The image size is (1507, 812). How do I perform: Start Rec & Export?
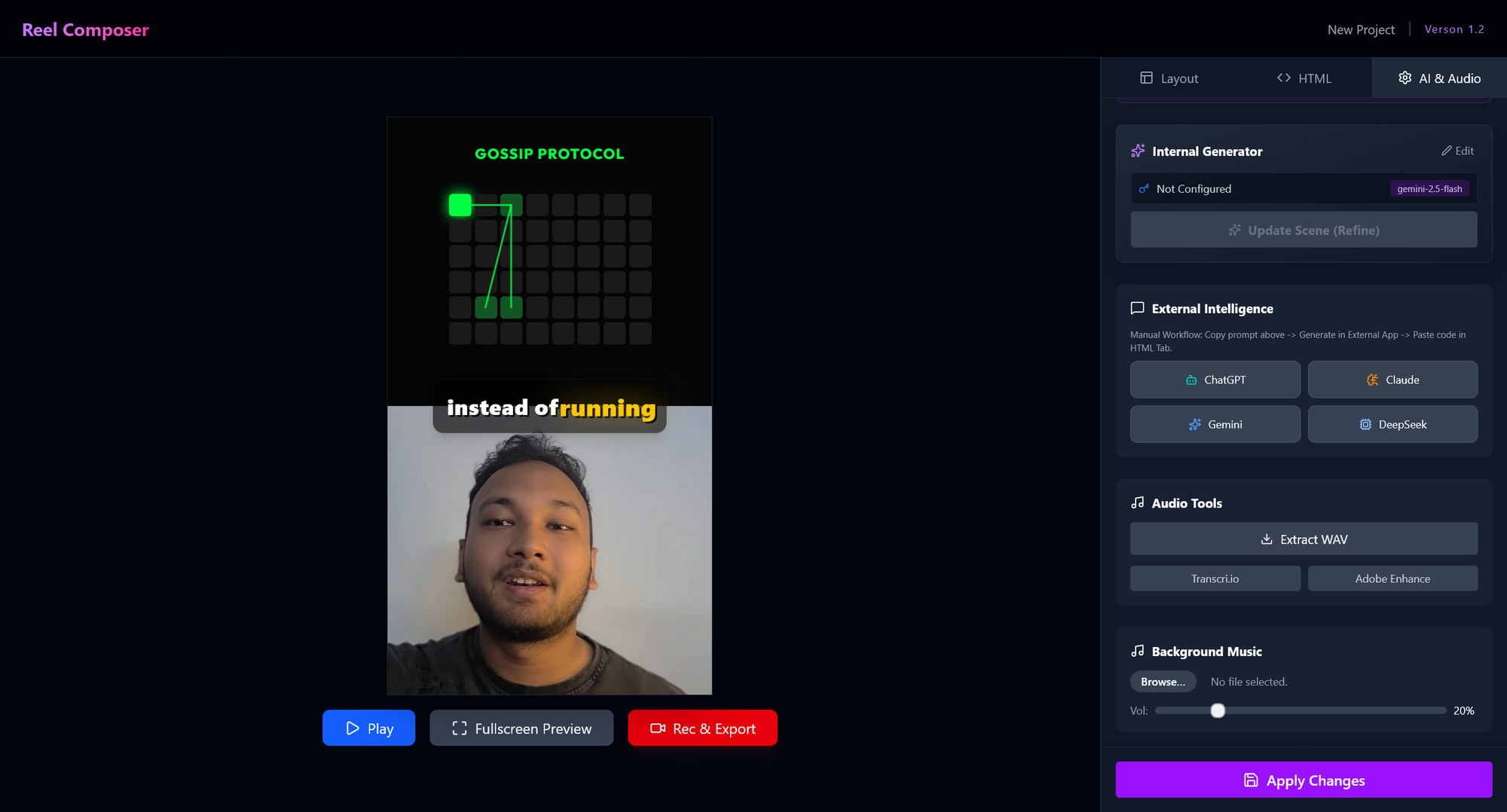pos(702,728)
